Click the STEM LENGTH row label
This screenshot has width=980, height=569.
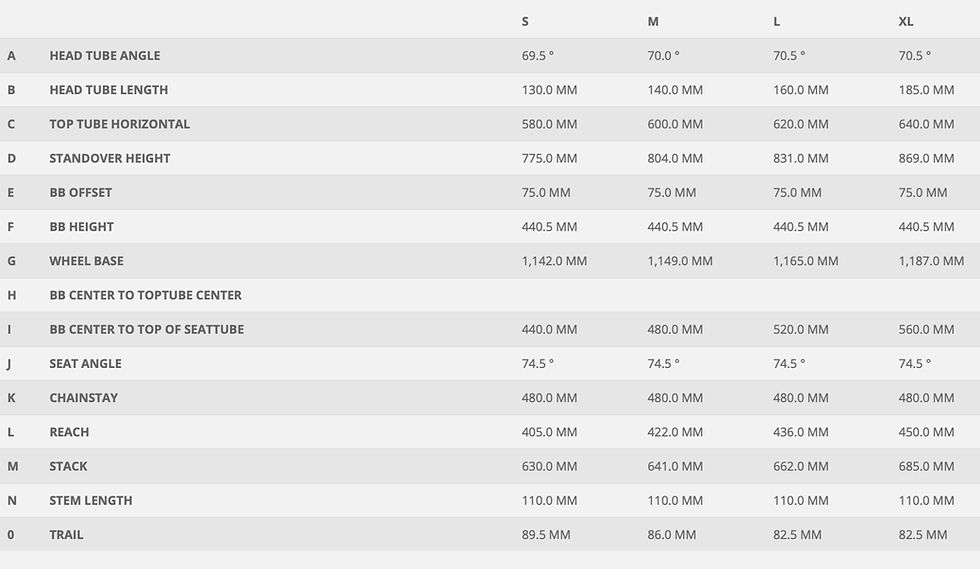pos(91,500)
